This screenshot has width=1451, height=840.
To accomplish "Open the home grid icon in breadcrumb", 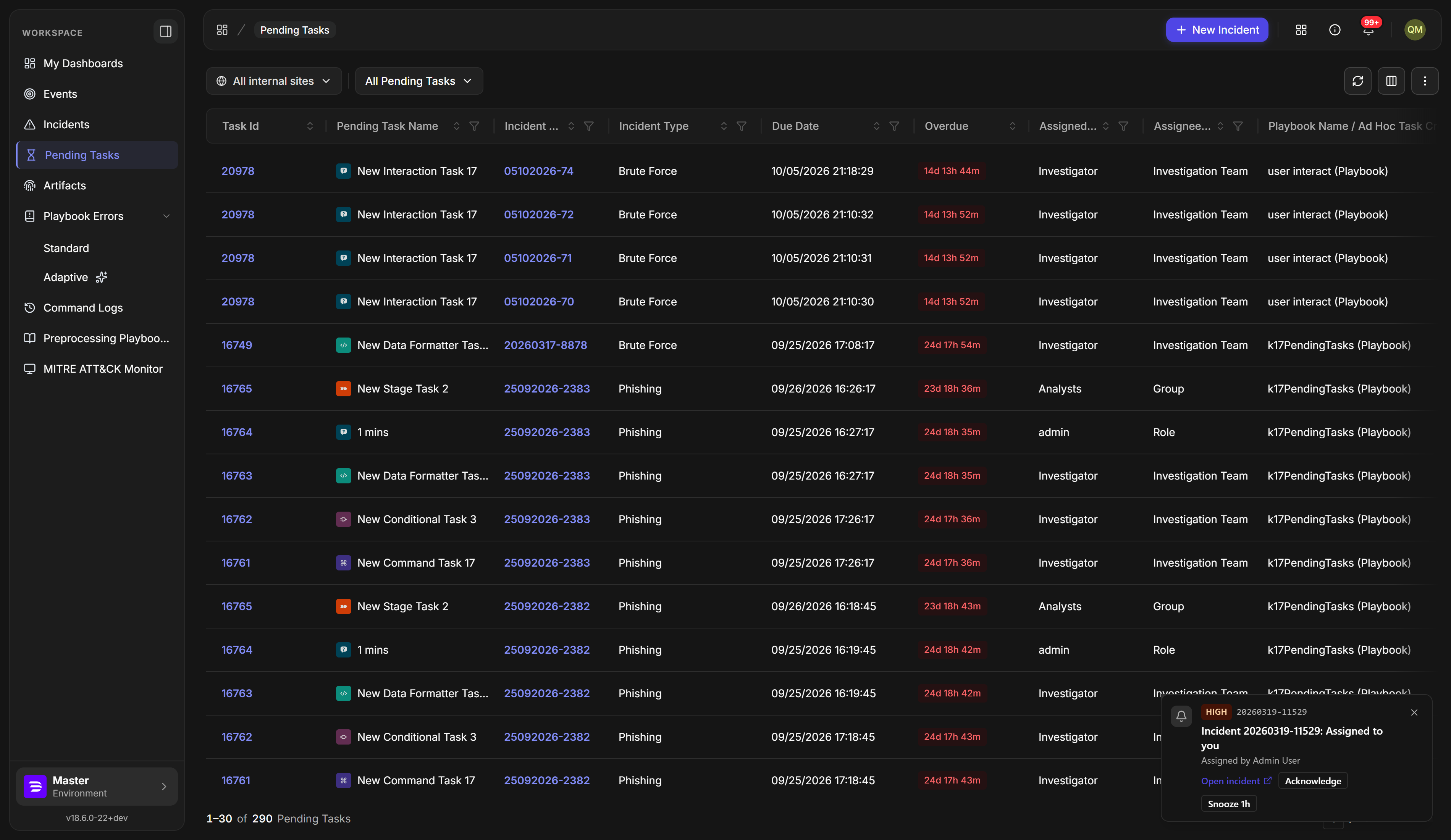I will point(222,30).
